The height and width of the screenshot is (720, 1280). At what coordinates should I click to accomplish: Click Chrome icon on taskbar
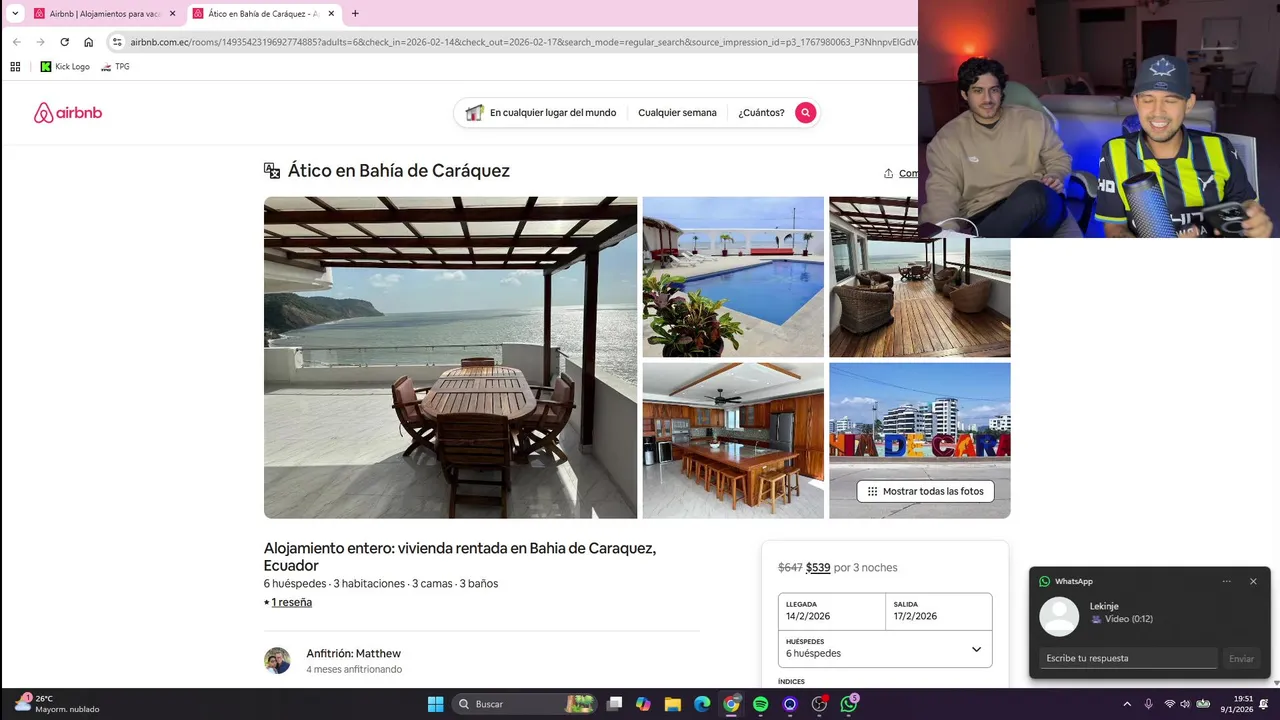point(731,704)
